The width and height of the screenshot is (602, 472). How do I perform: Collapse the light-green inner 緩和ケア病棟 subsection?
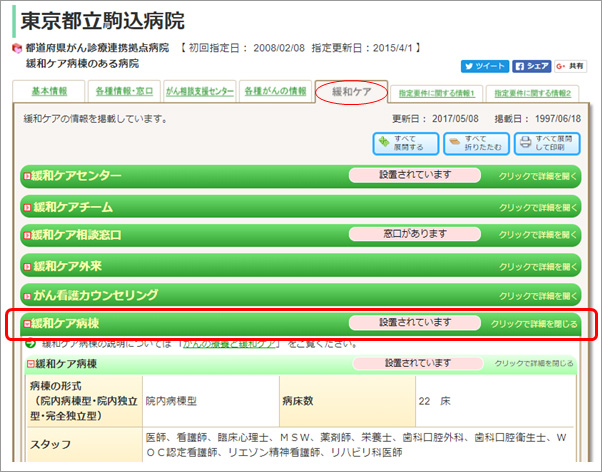[x=300, y=364]
